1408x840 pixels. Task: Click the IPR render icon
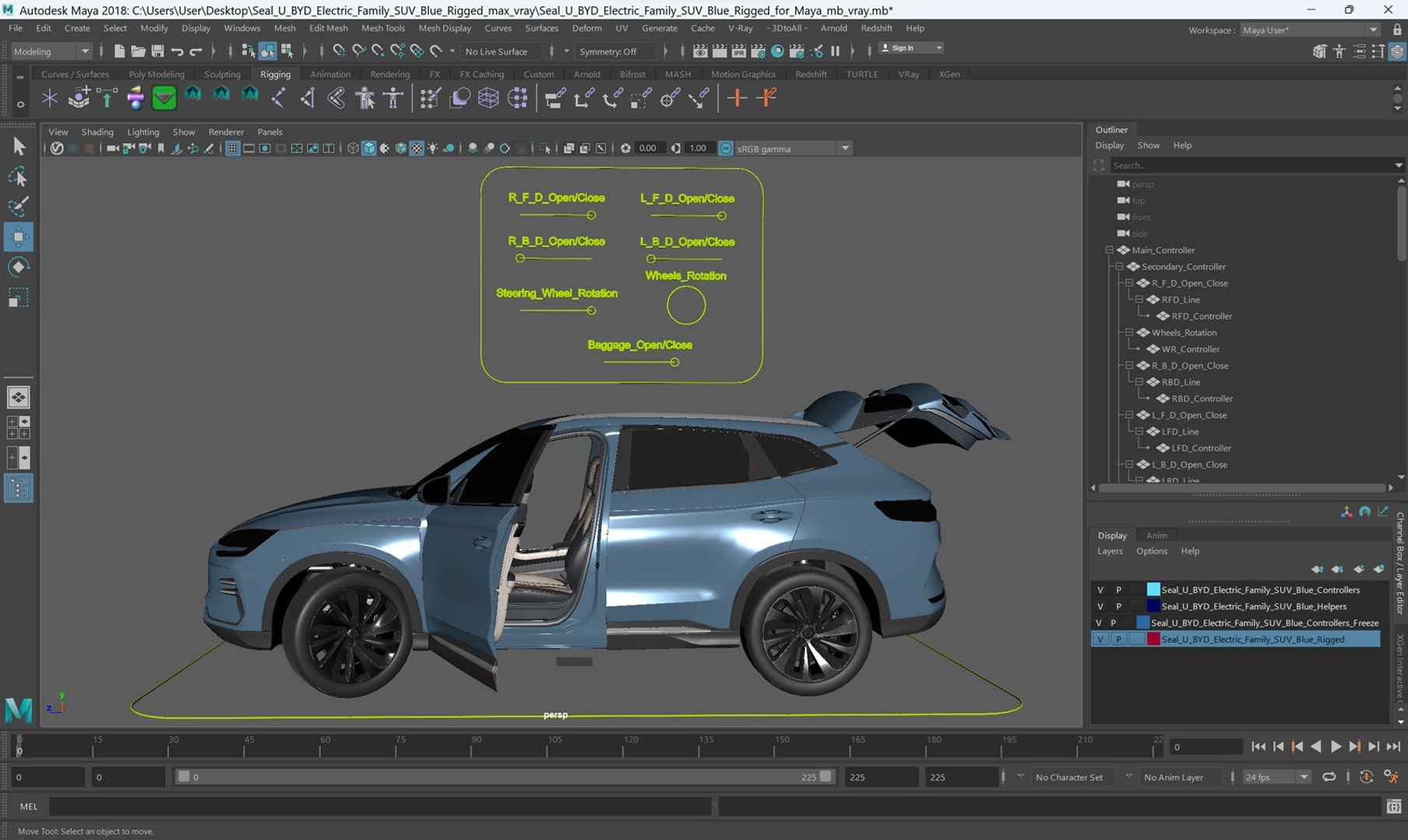tap(739, 51)
